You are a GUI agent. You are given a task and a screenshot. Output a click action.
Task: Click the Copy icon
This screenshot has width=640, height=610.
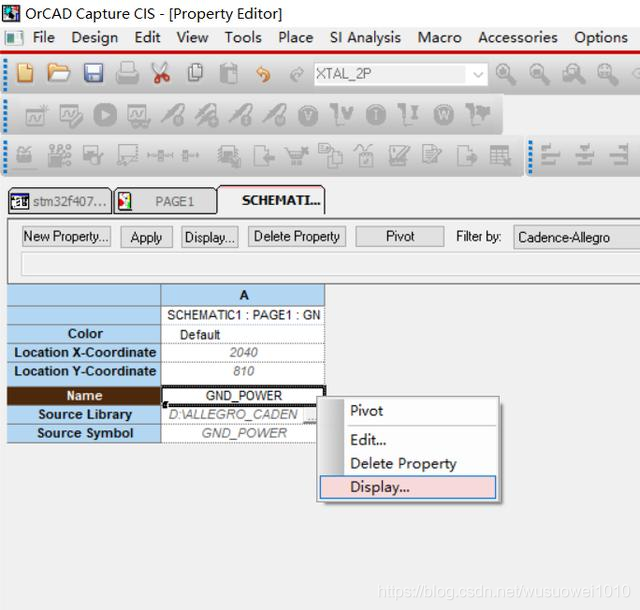click(195, 73)
